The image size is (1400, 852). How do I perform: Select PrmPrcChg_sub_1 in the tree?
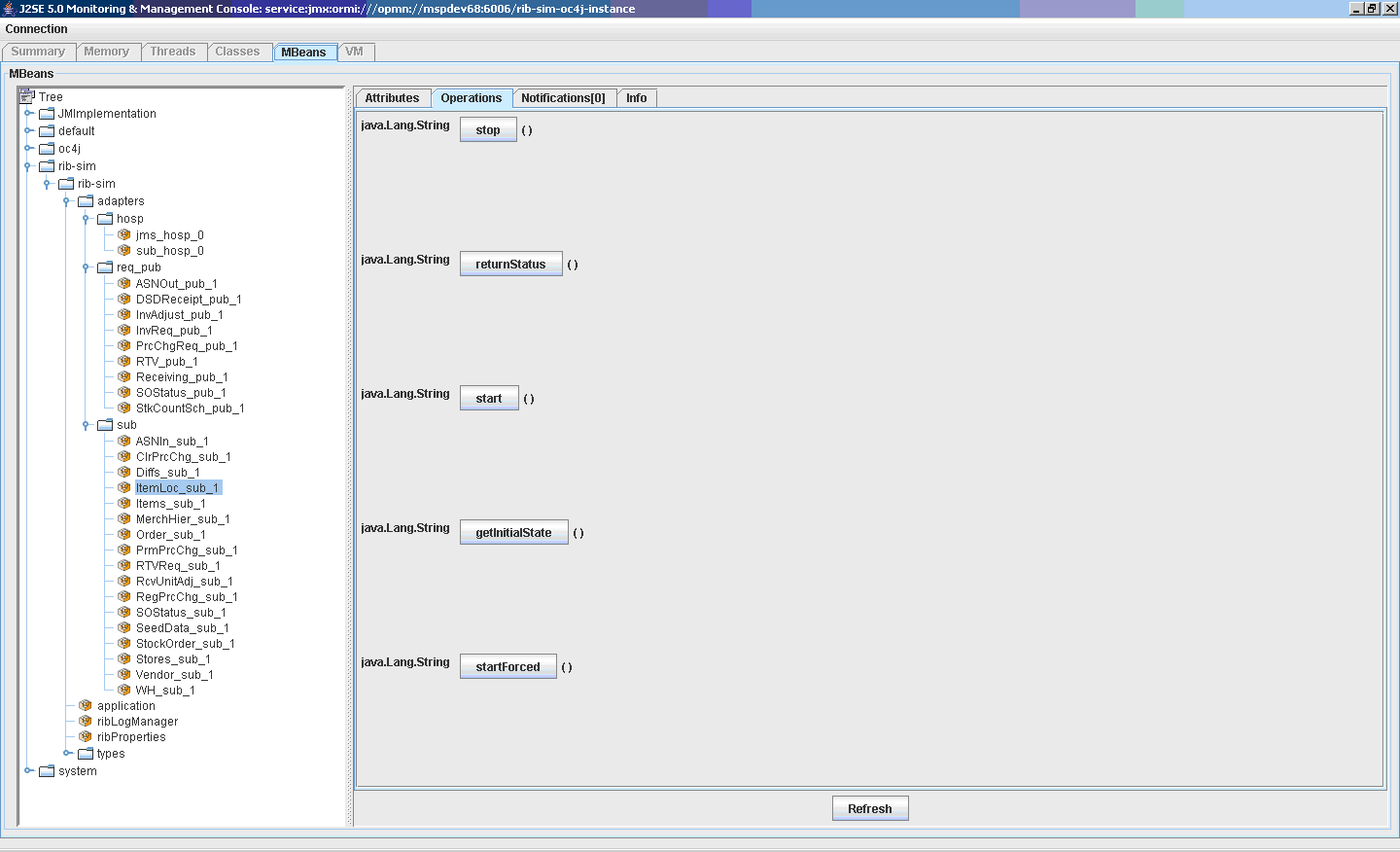[187, 550]
